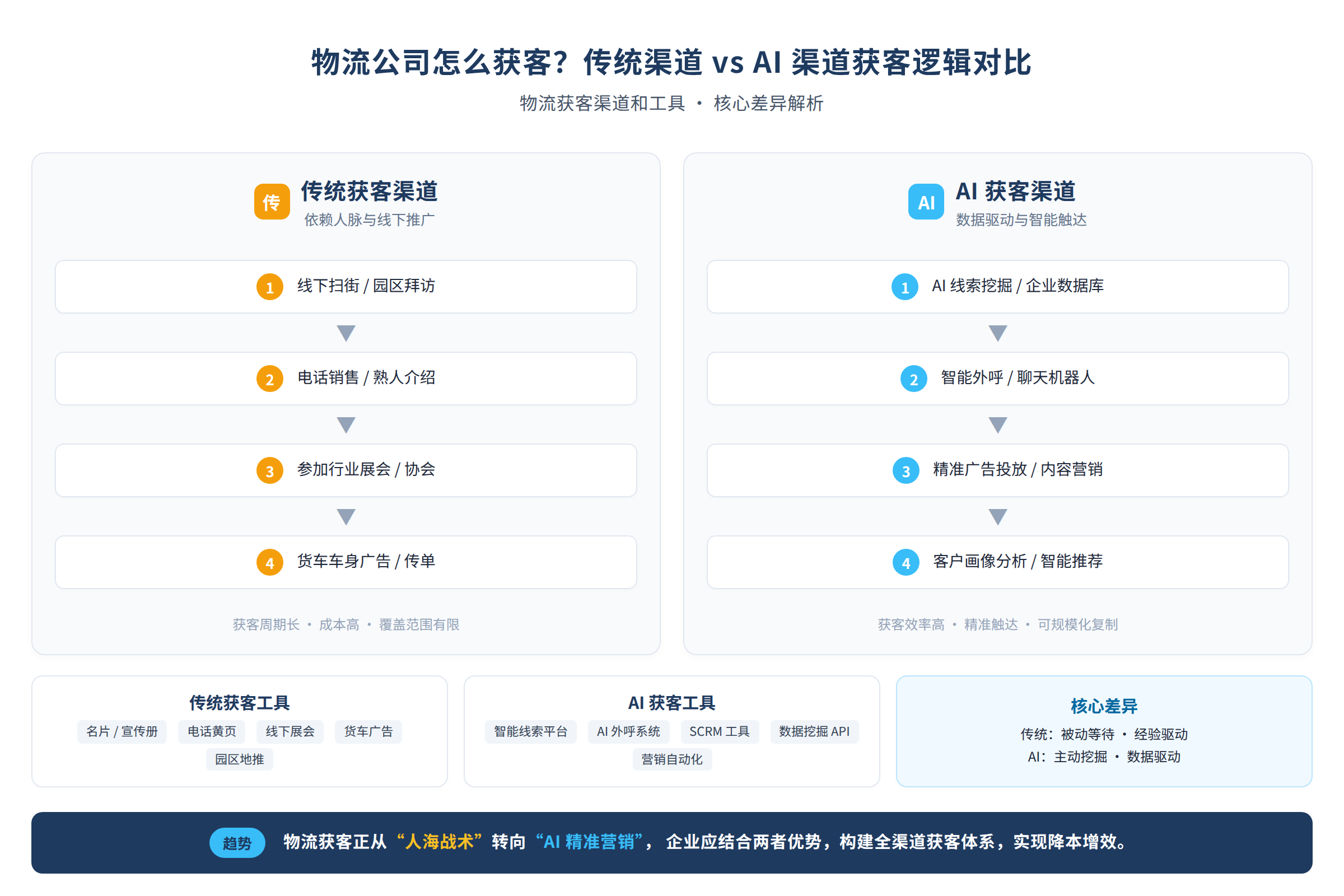Click orange number 1 beside 线下扫街

(270, 287)
